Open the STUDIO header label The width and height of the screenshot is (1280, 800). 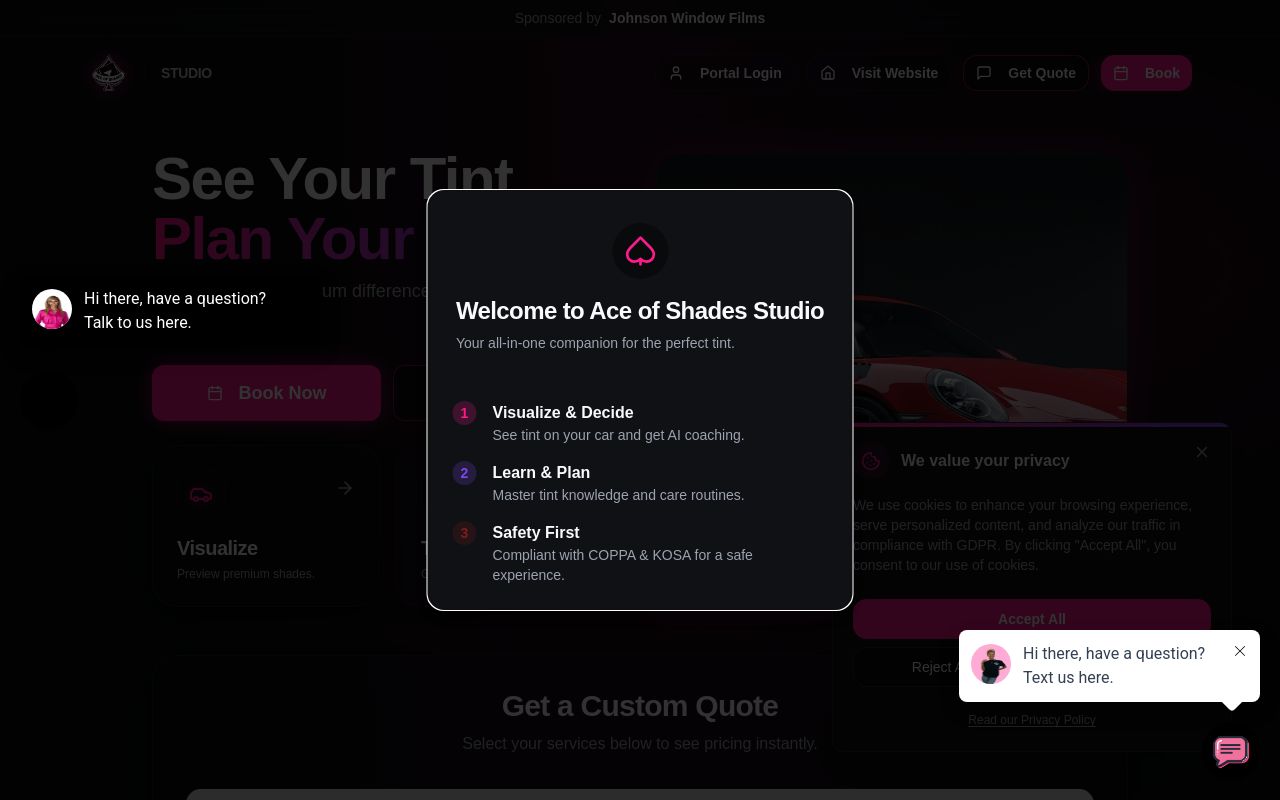(186, 73)
